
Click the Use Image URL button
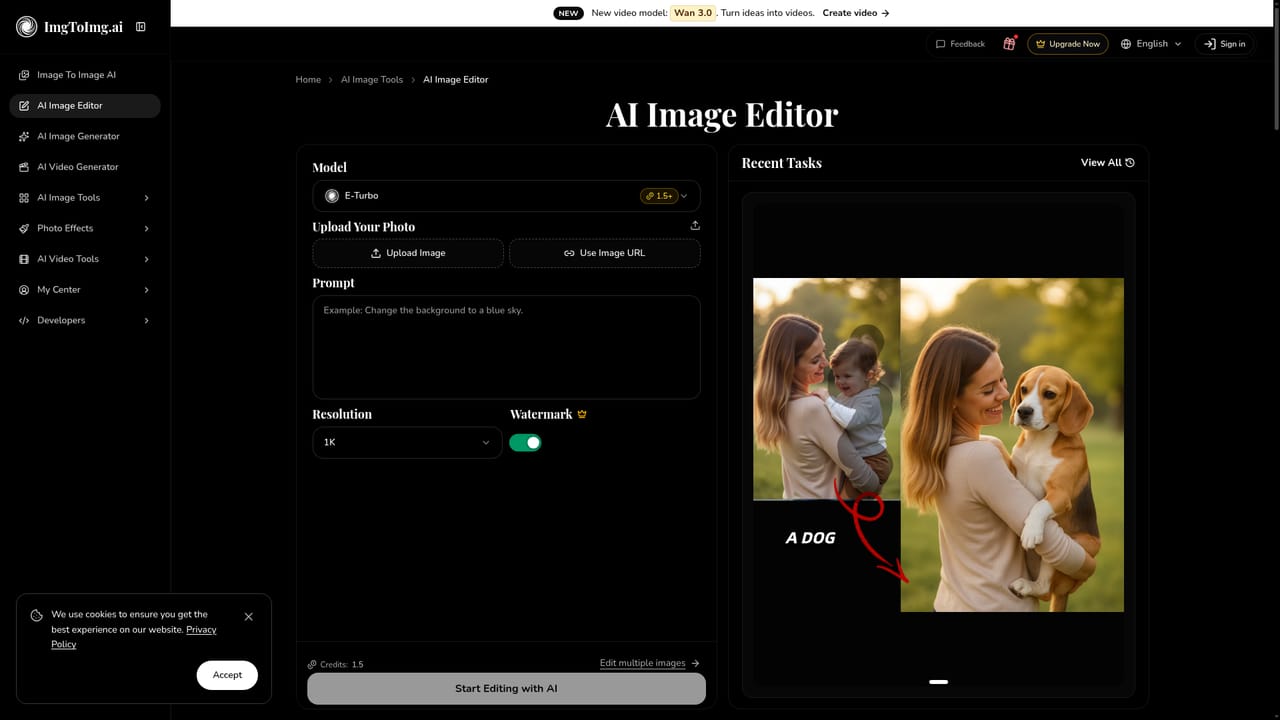(605, 253)
